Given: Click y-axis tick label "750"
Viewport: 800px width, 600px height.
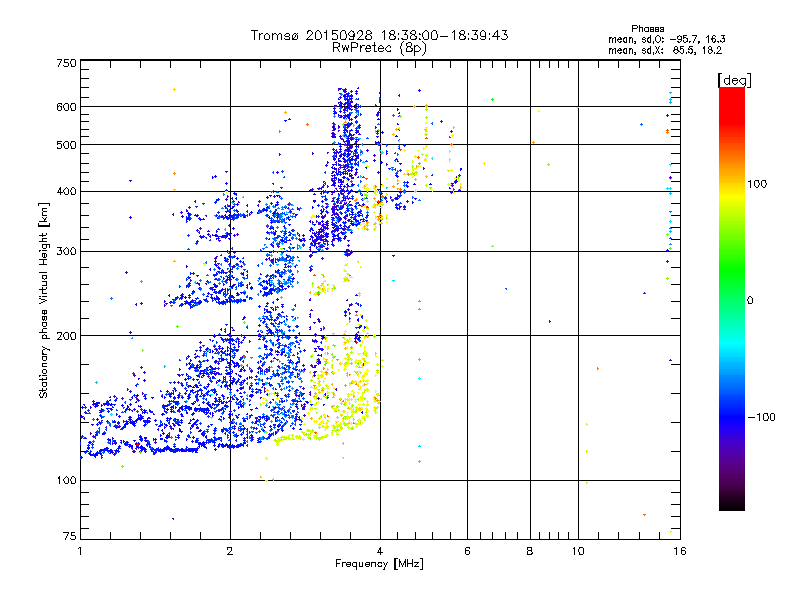Looking at the screenshot, I should [x=66, y=63].
